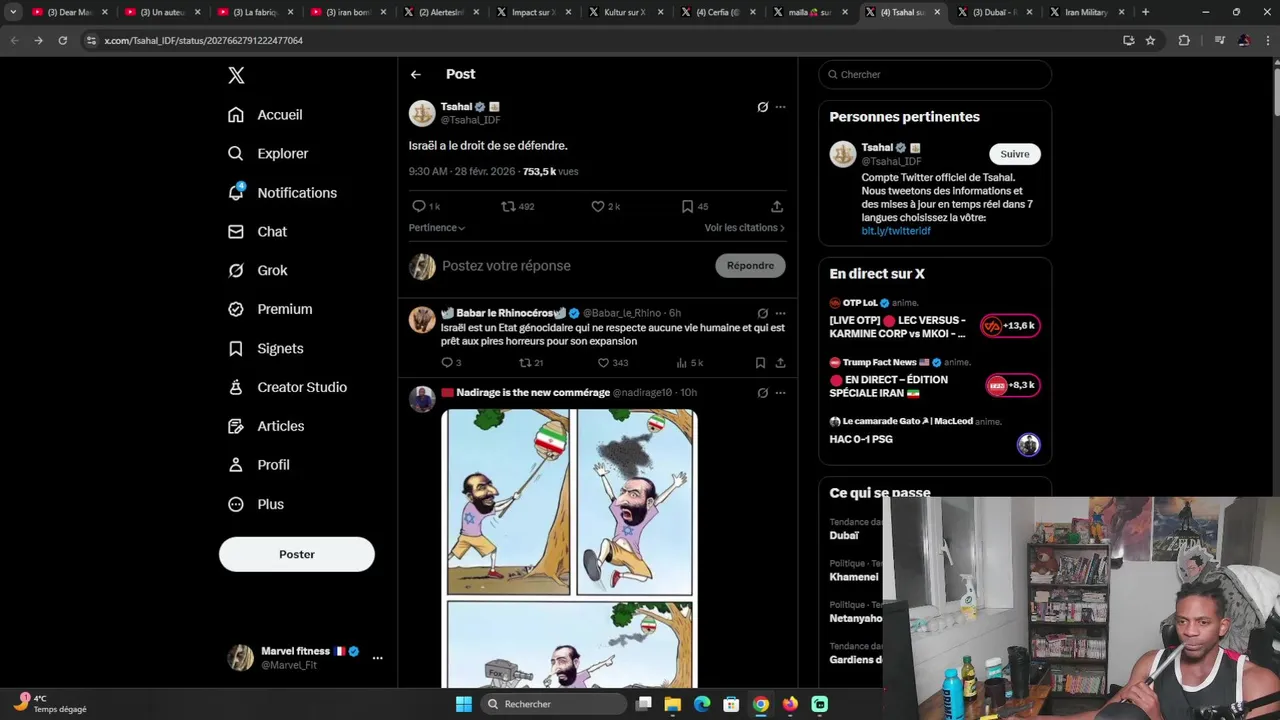
Task: Click Grok icon on Babar reply
Action: click(762, 313)
